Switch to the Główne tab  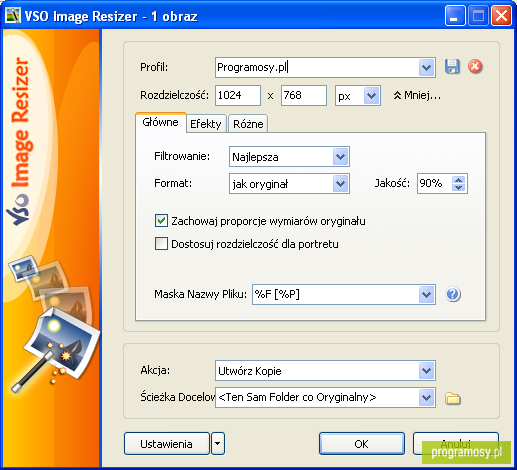click(x=160, y=123)
